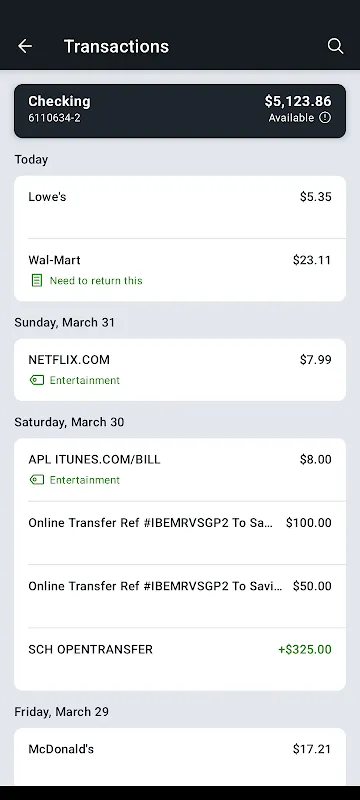Open the Lowe's transaction
Image resolution: width=360 pixels, height=800 pixels.
pyautogui.click(x=180, y=207)
